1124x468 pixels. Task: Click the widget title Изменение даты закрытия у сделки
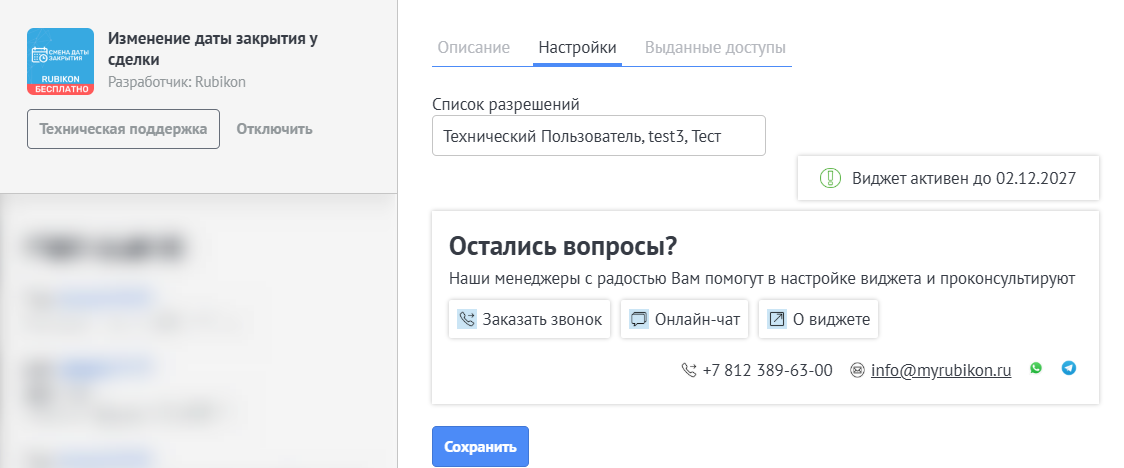(x=213, y=49)
